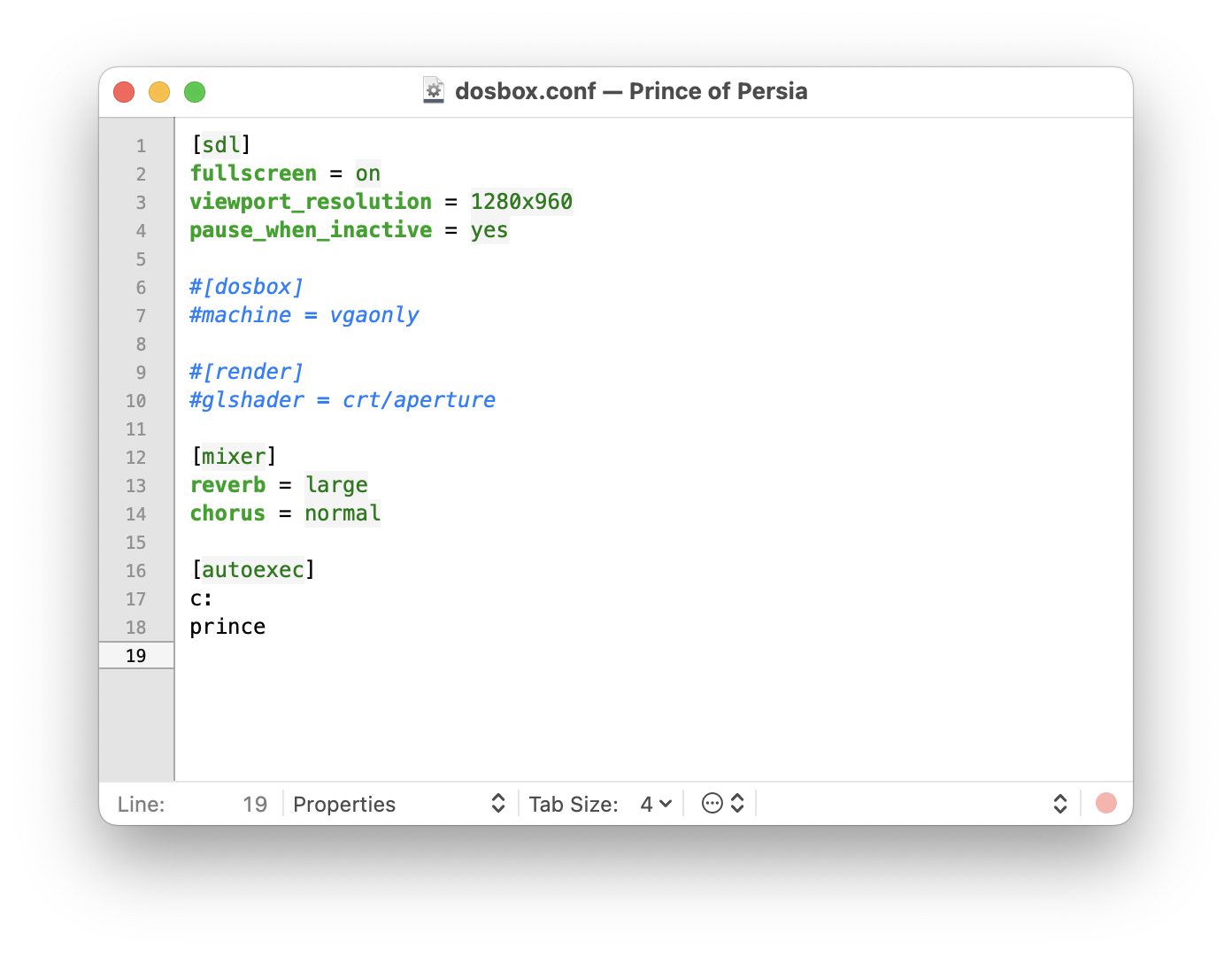Click line number 12 in gutter
The height and width of the screenshot is (956, 1232).
(x=135, y=458)
